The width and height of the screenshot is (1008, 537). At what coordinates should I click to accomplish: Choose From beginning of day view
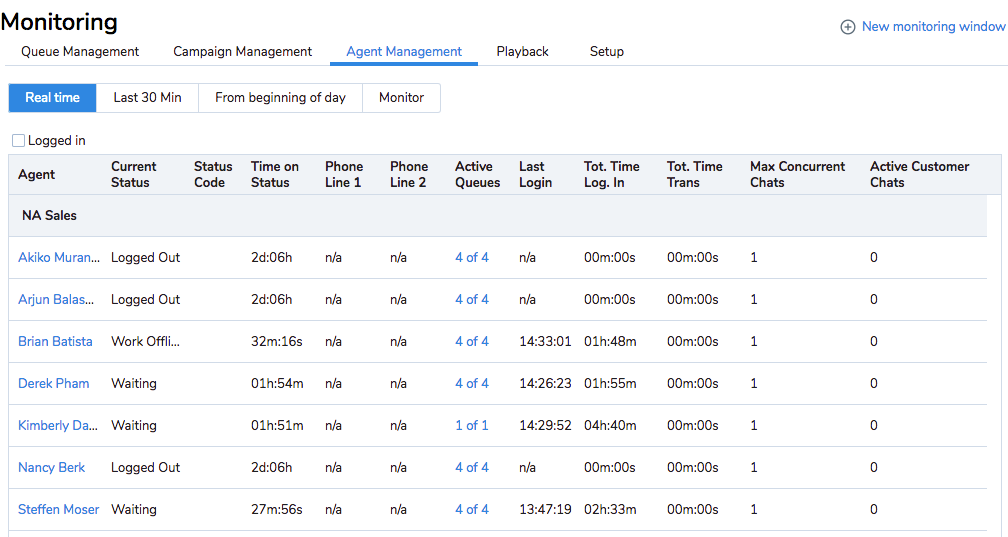point(280,98)
